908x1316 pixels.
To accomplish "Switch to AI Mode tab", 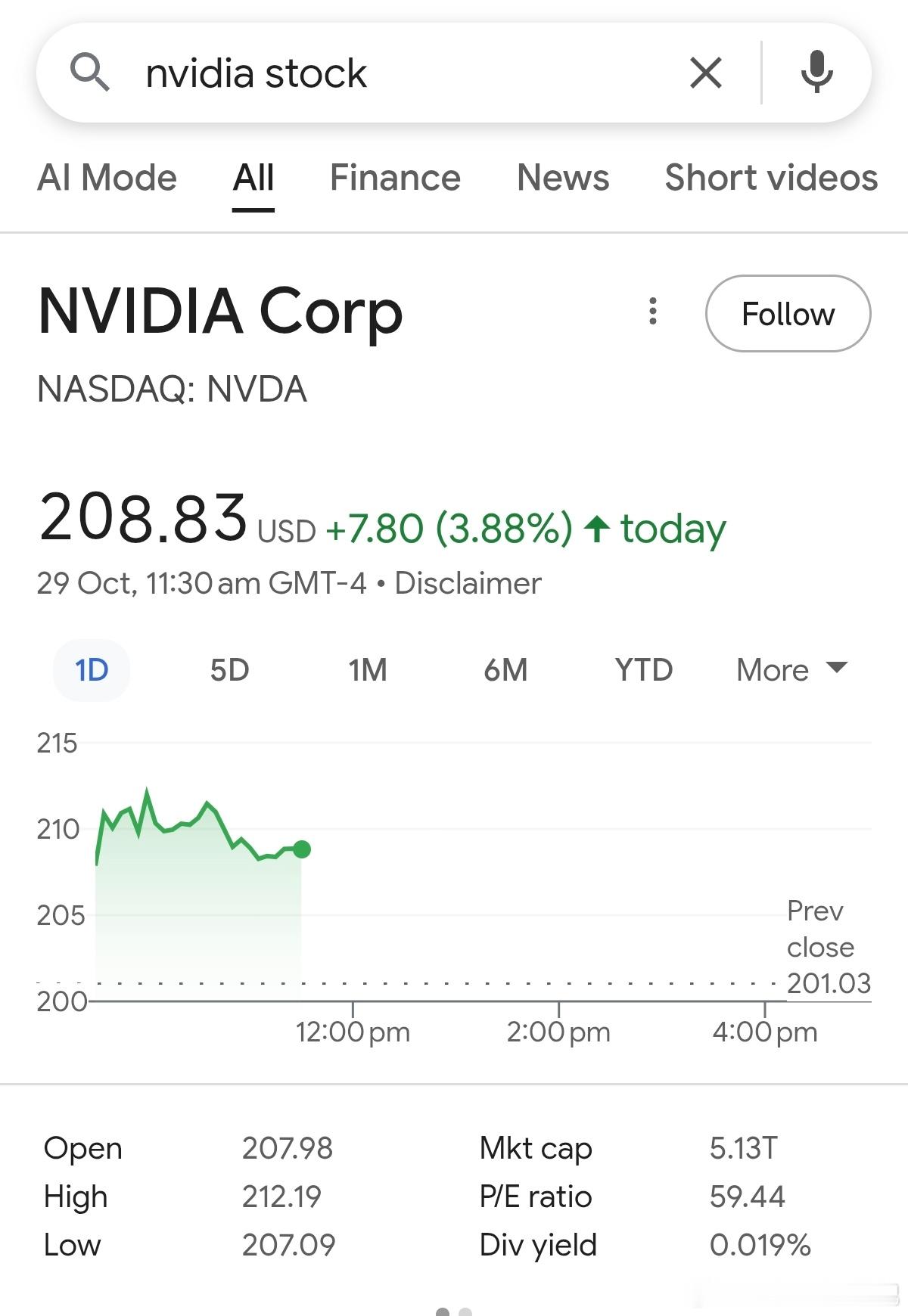I will pyautogui.click(x=107, y=178).
